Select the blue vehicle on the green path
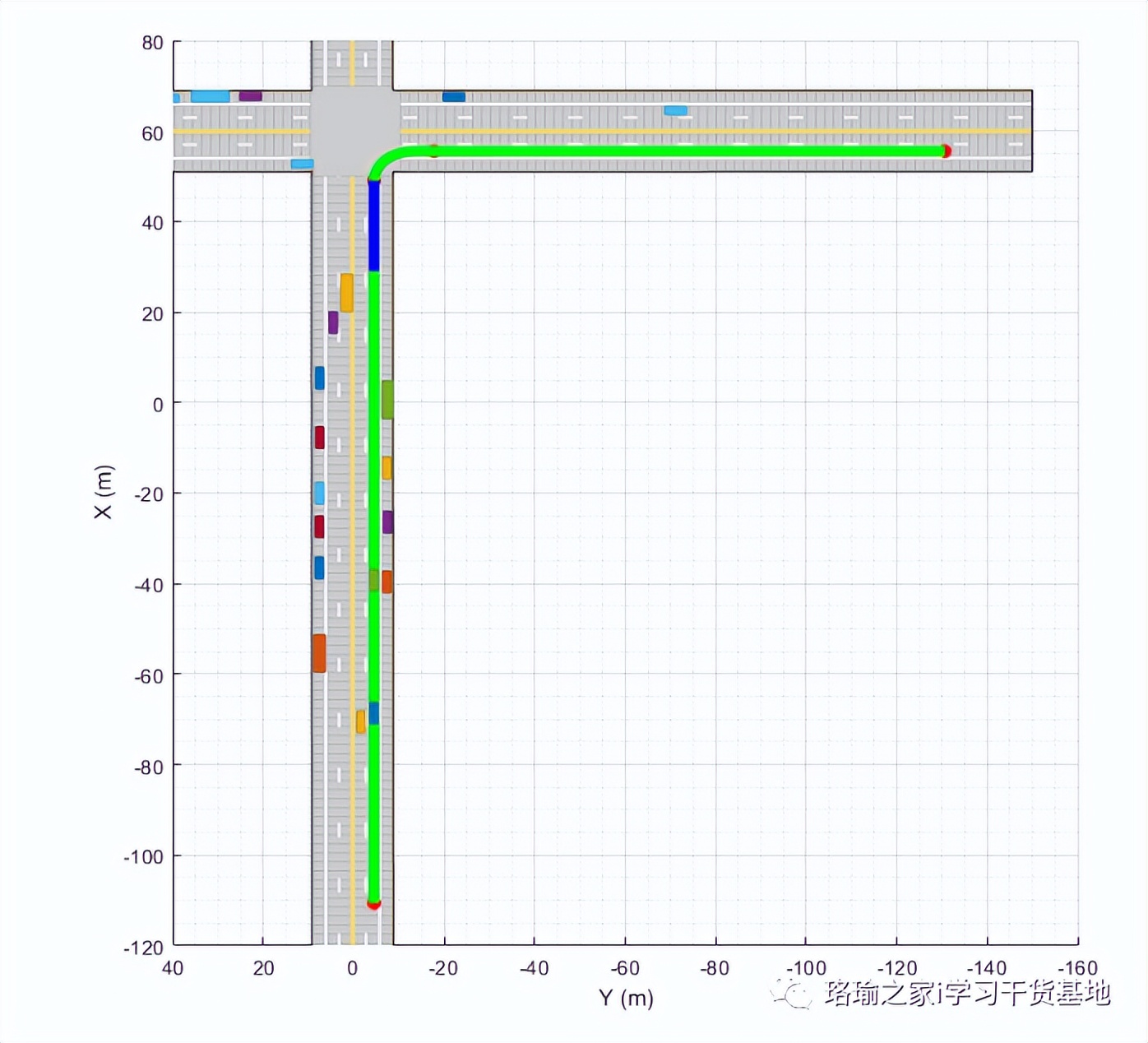This screenshot has height=1043, width=1148. [x=374, y=713]
